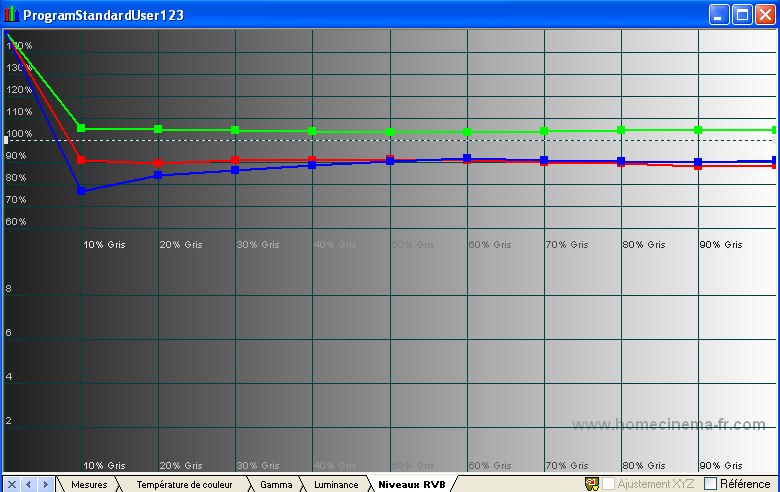The width and height of the screenshot is (780, 492).
Task: Click the ProgramStandardUser123 window app icon
Action: point(11,14)
